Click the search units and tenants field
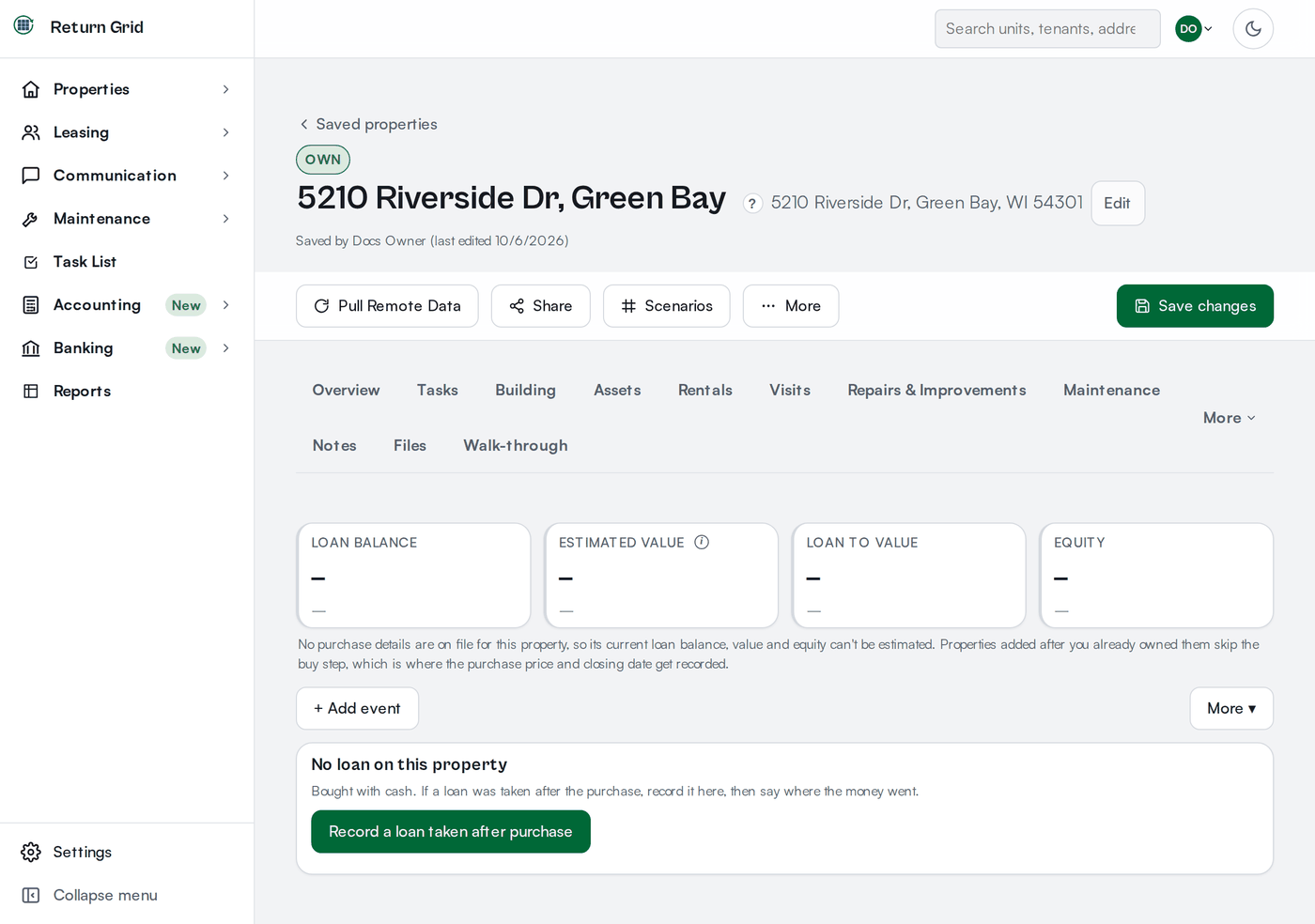The width and height of the screenshot is (1315, 924). (x=1047, y=29)
